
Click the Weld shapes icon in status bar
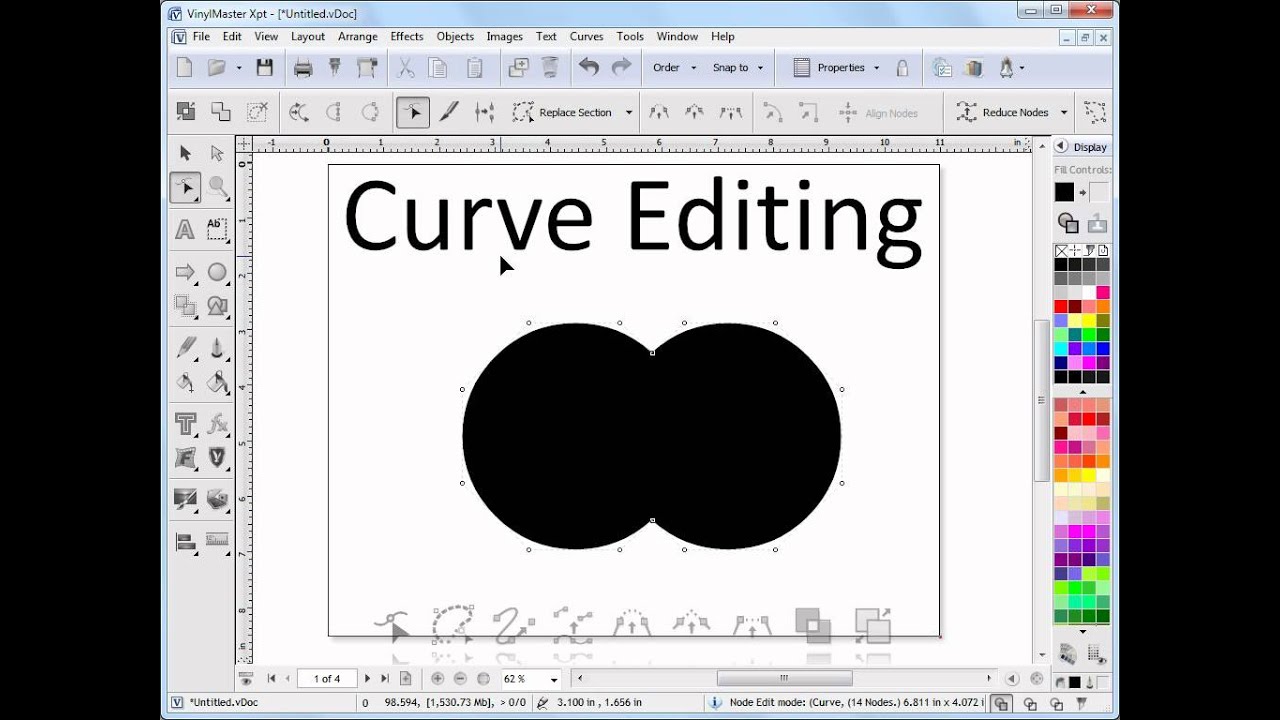pos(1001,703)
